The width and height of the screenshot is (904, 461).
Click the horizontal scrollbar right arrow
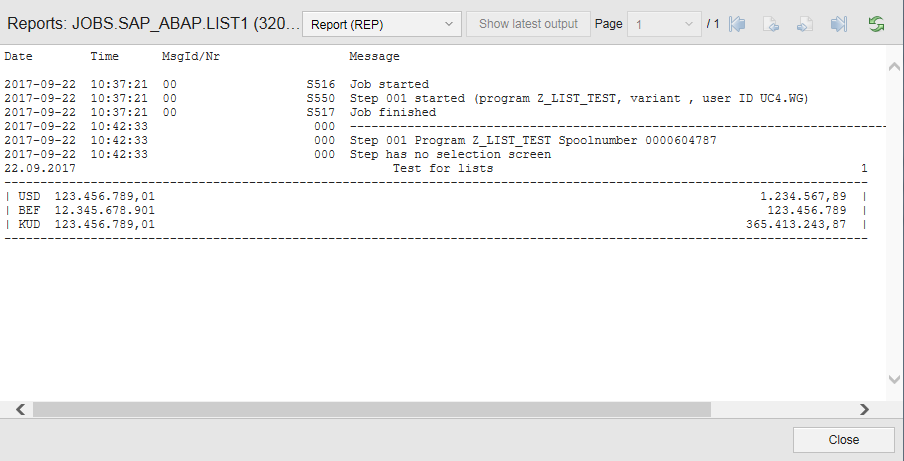coord(864,409)
